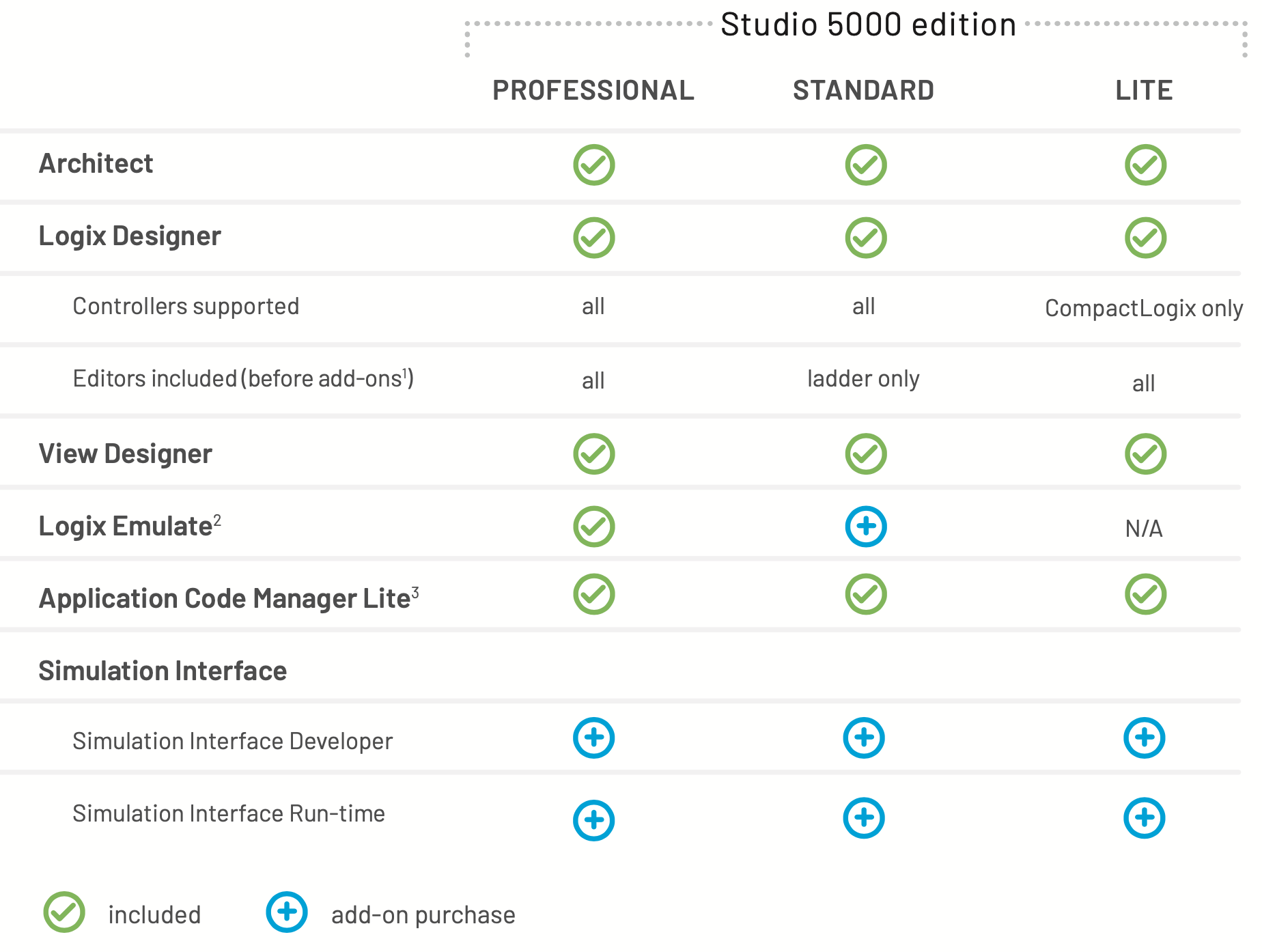Click the Simulation Interface Developer add-on icon under Lite

tap(1145, 738)
